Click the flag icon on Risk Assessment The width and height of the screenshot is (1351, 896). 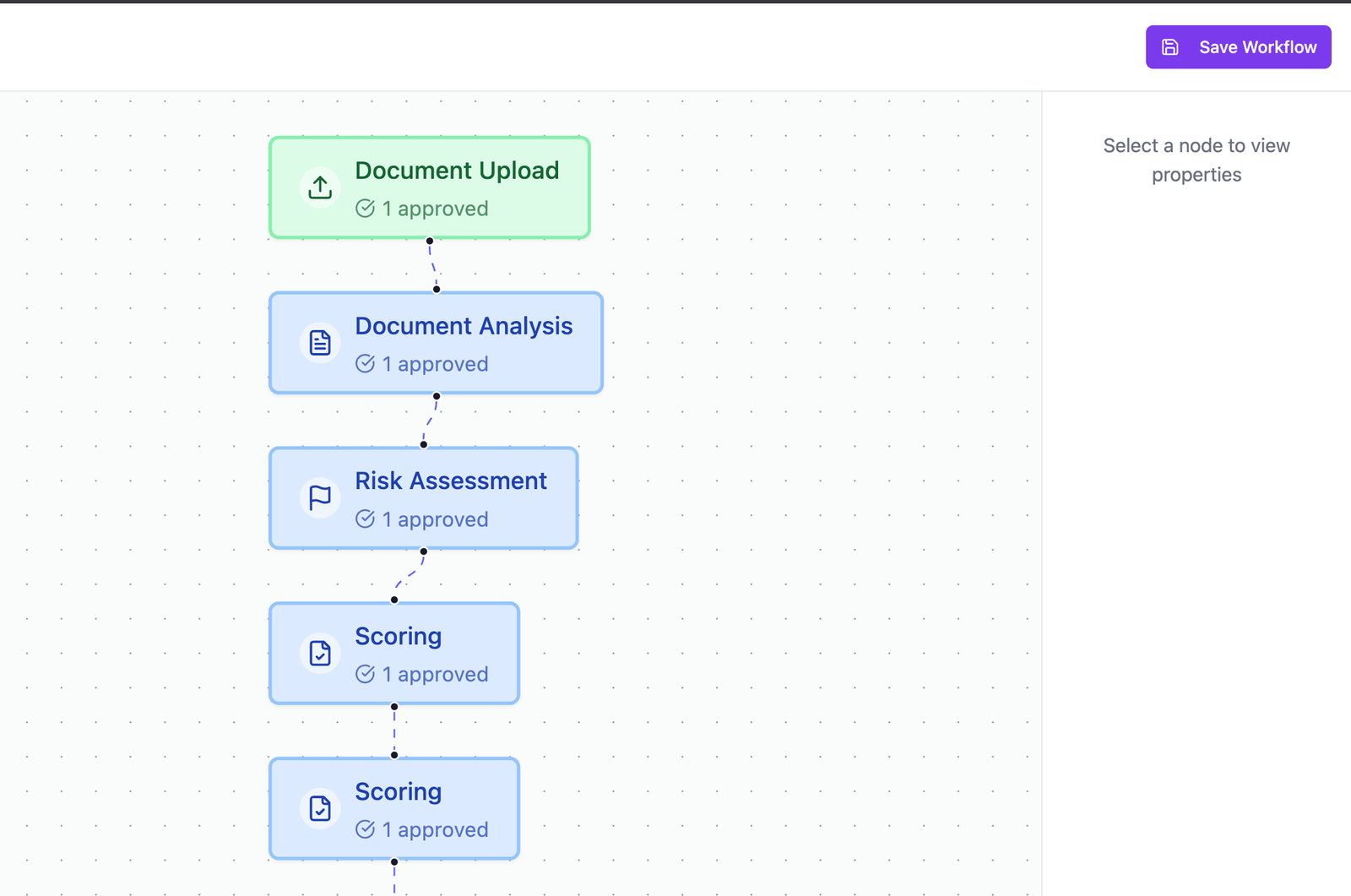point(320,498)
